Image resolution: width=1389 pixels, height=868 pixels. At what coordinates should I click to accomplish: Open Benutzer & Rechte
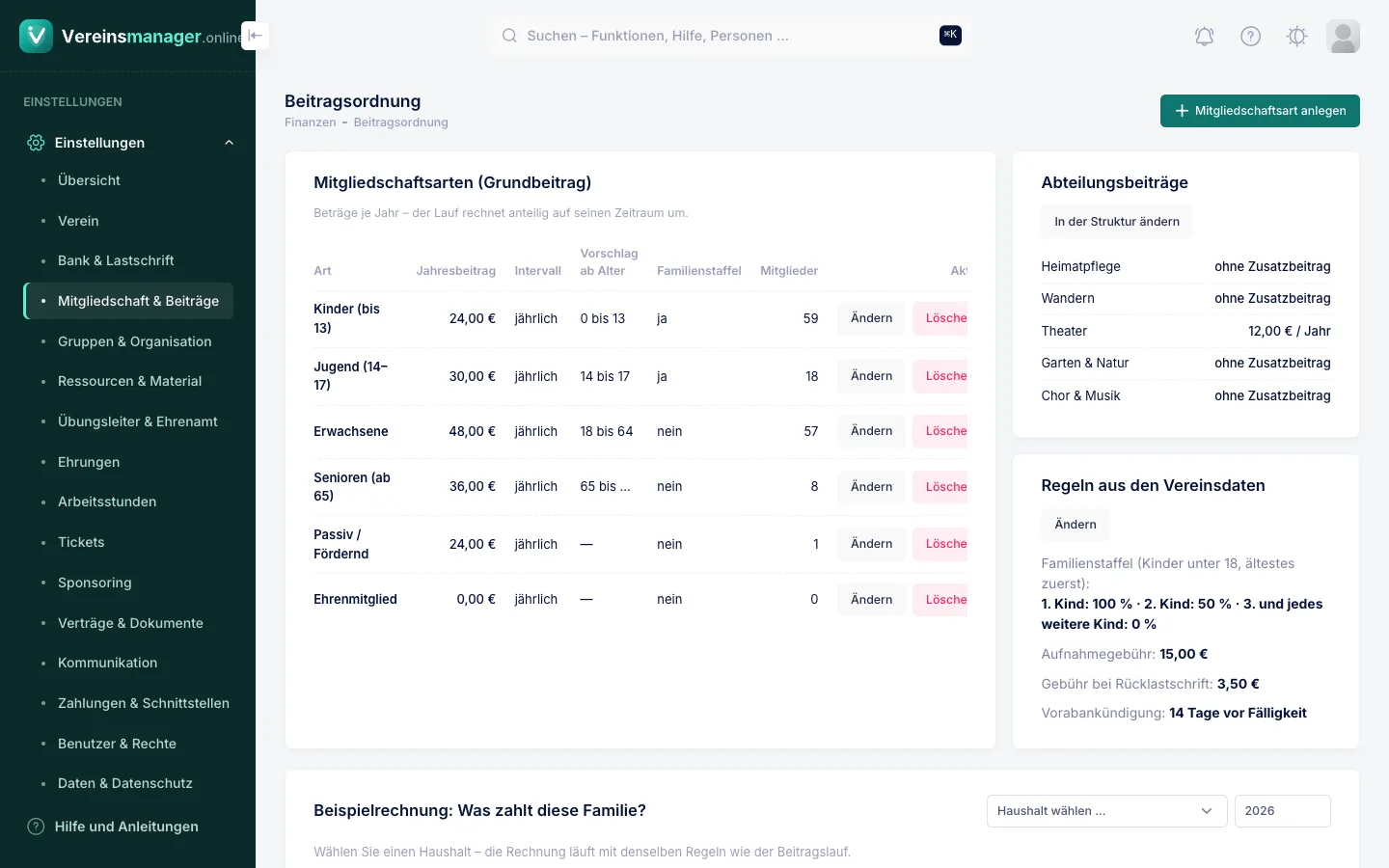128,744
